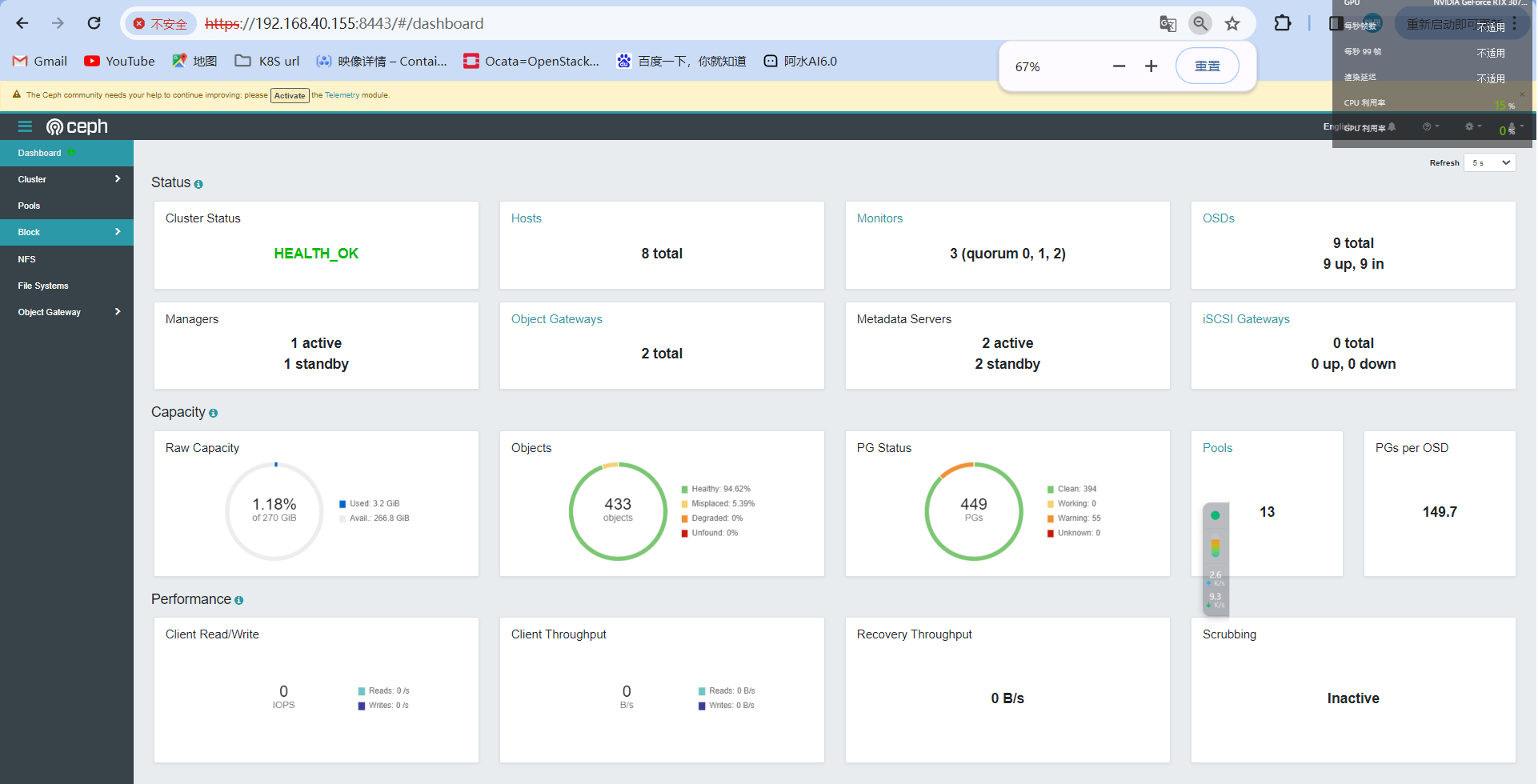Screen dimensions: 1538x784
Task: Open the Monitors card link
Action: click(879, 218)
